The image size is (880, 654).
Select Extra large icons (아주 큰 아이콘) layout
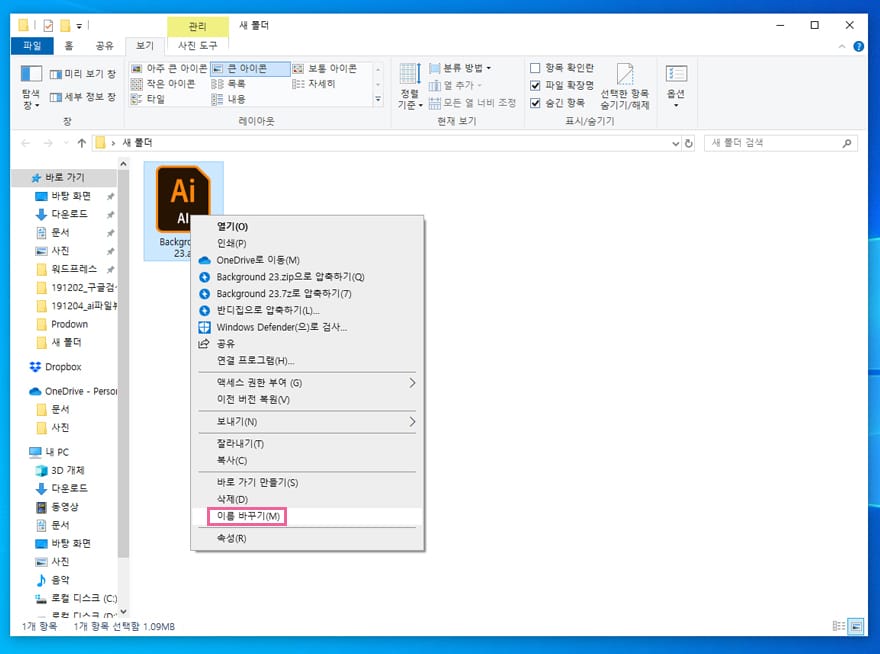click(x=169, y=68)
